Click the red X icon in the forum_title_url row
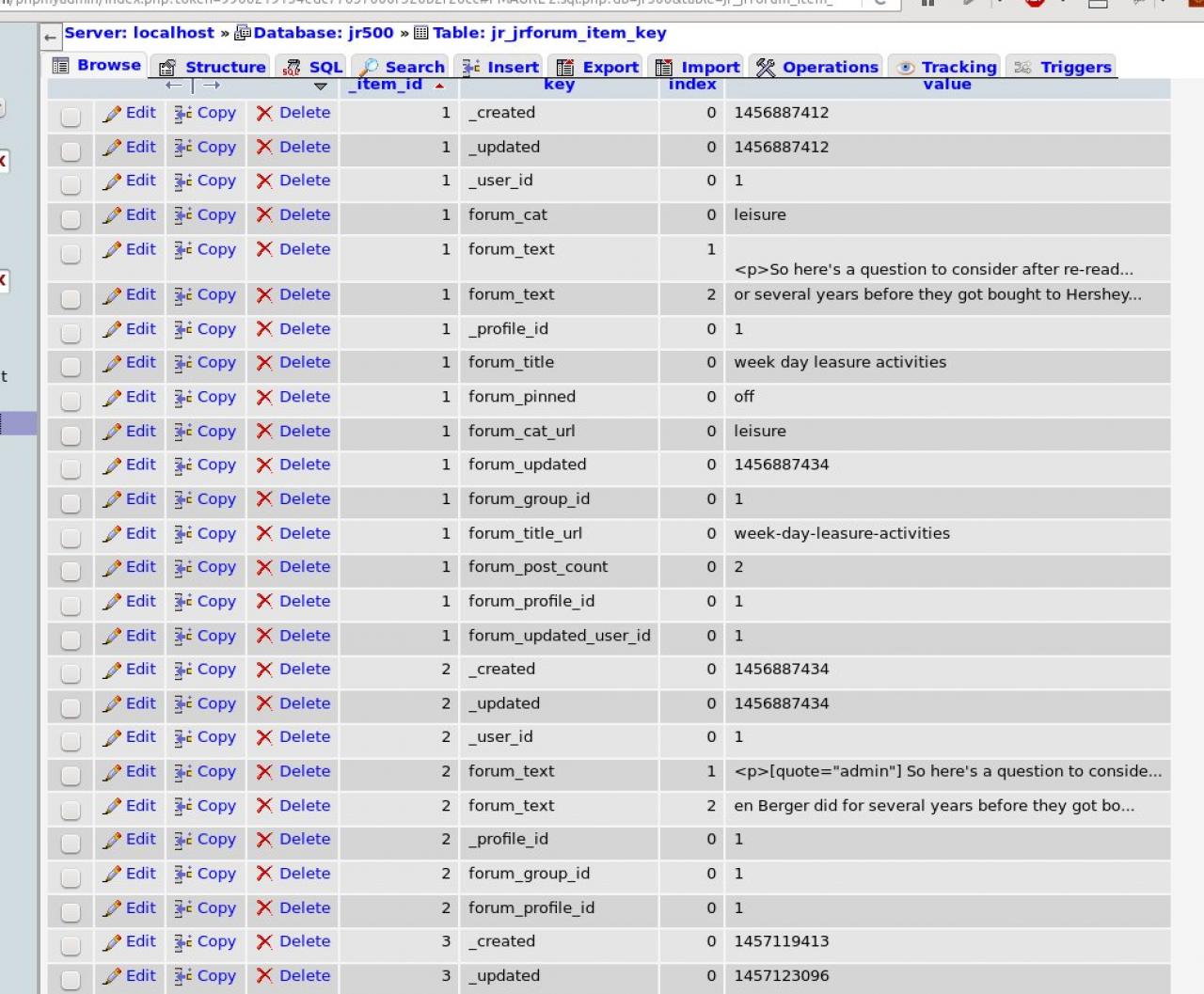Screen dimensions: 1204x994 click(264, 534)
